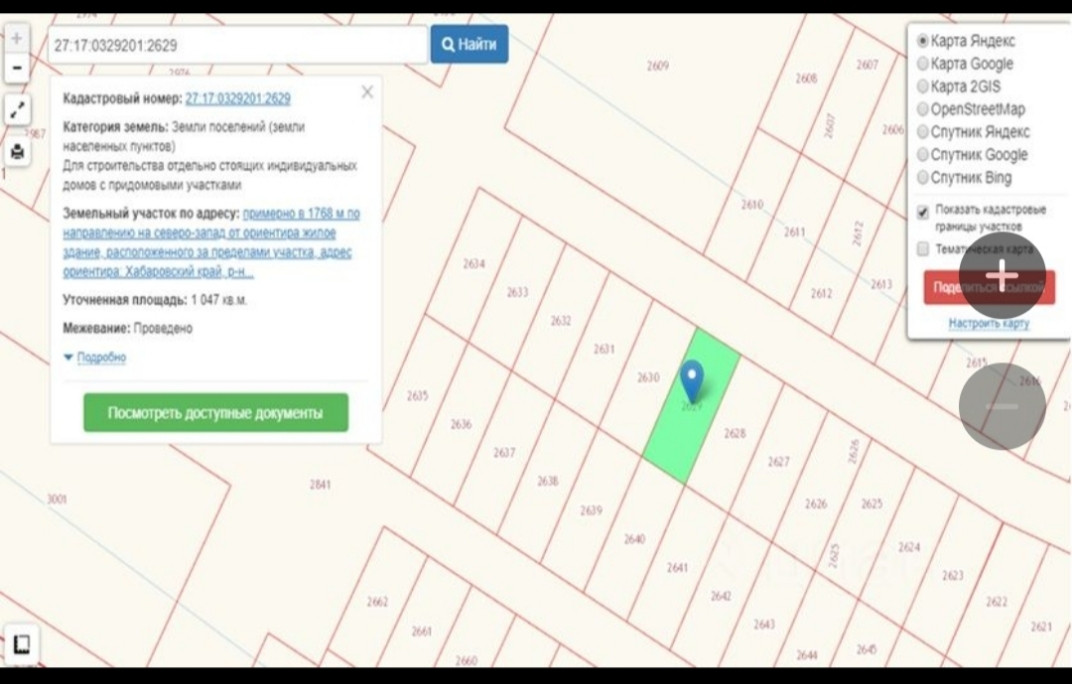The height and width of the screenshot is (684, 1072).
Task: Select parcel 2628 on the map
Action: 734,433
